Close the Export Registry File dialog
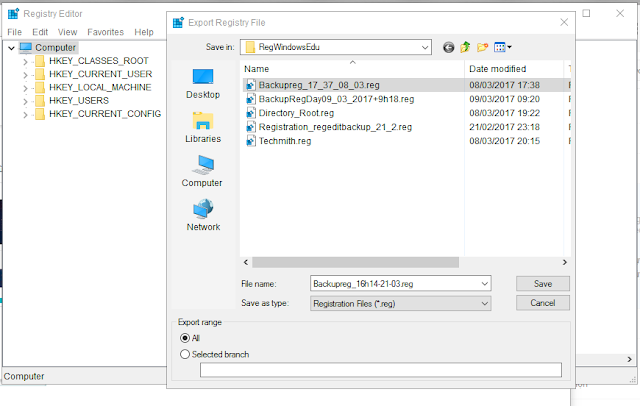 (564, 22)
